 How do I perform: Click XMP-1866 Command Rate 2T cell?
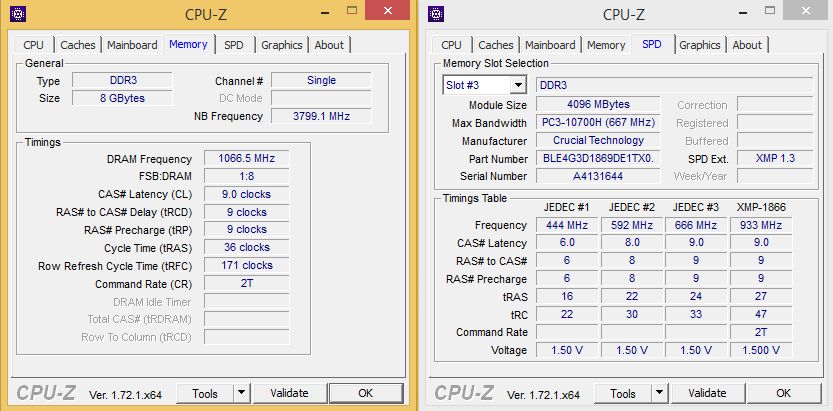coord(761,332)
